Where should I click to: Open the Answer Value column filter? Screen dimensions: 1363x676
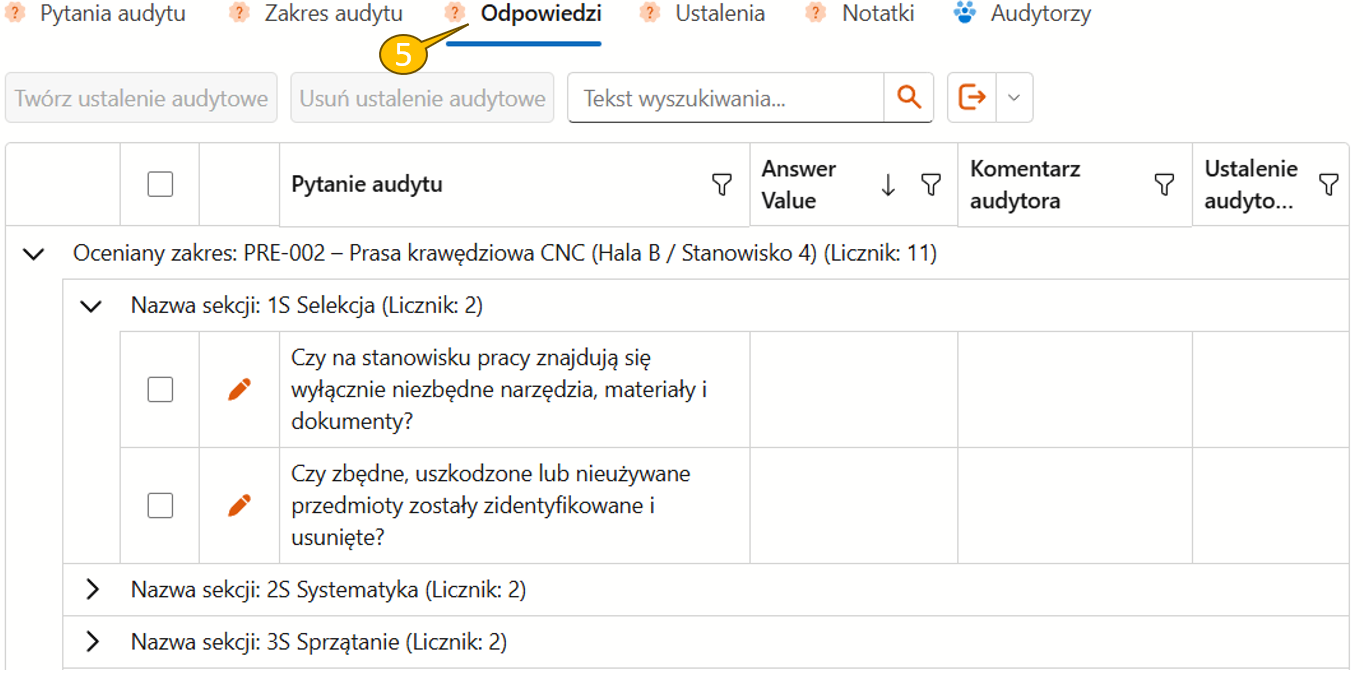(x=930, y=184)
